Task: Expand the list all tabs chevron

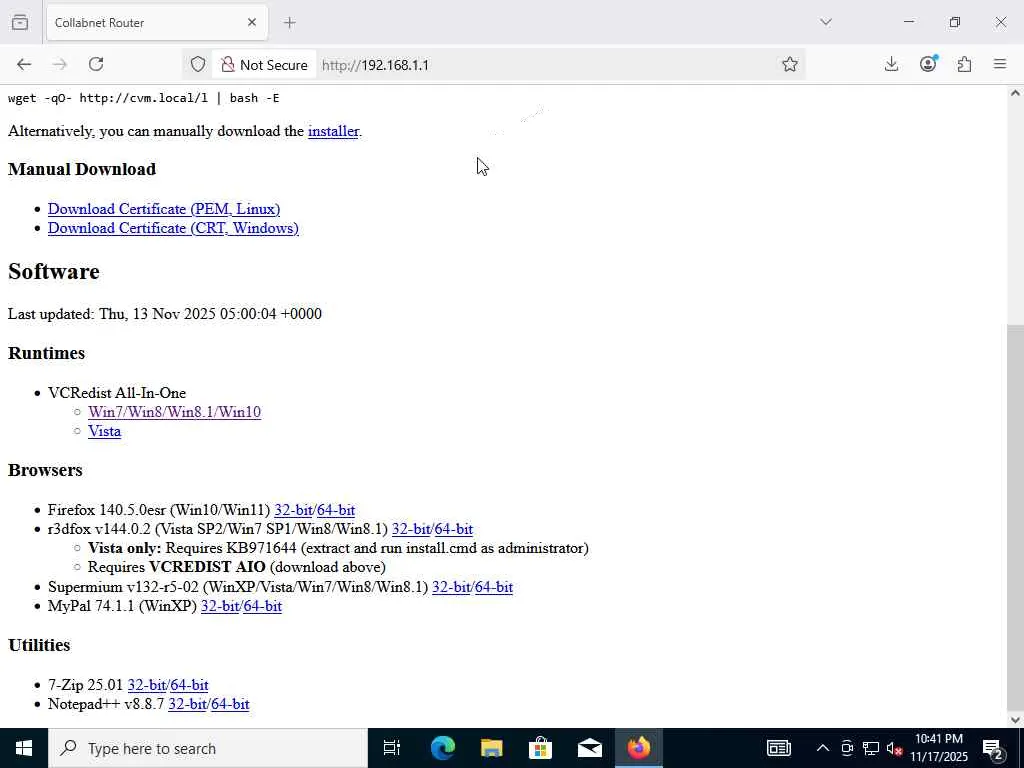Action: pyautogui.click(x=826, y=22)
